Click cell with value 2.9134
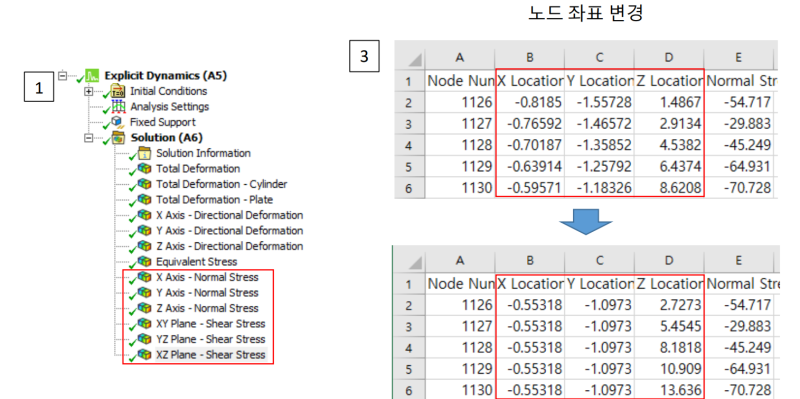 pyautogui.click(x=669, y=124)
